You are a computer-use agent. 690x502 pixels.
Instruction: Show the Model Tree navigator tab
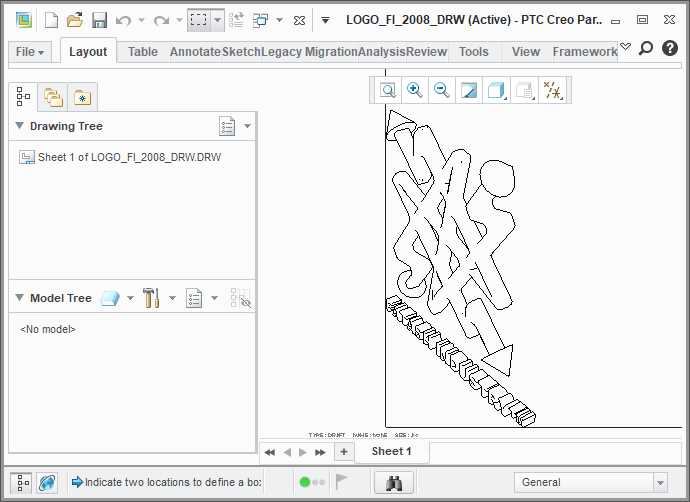pos(23,96)
